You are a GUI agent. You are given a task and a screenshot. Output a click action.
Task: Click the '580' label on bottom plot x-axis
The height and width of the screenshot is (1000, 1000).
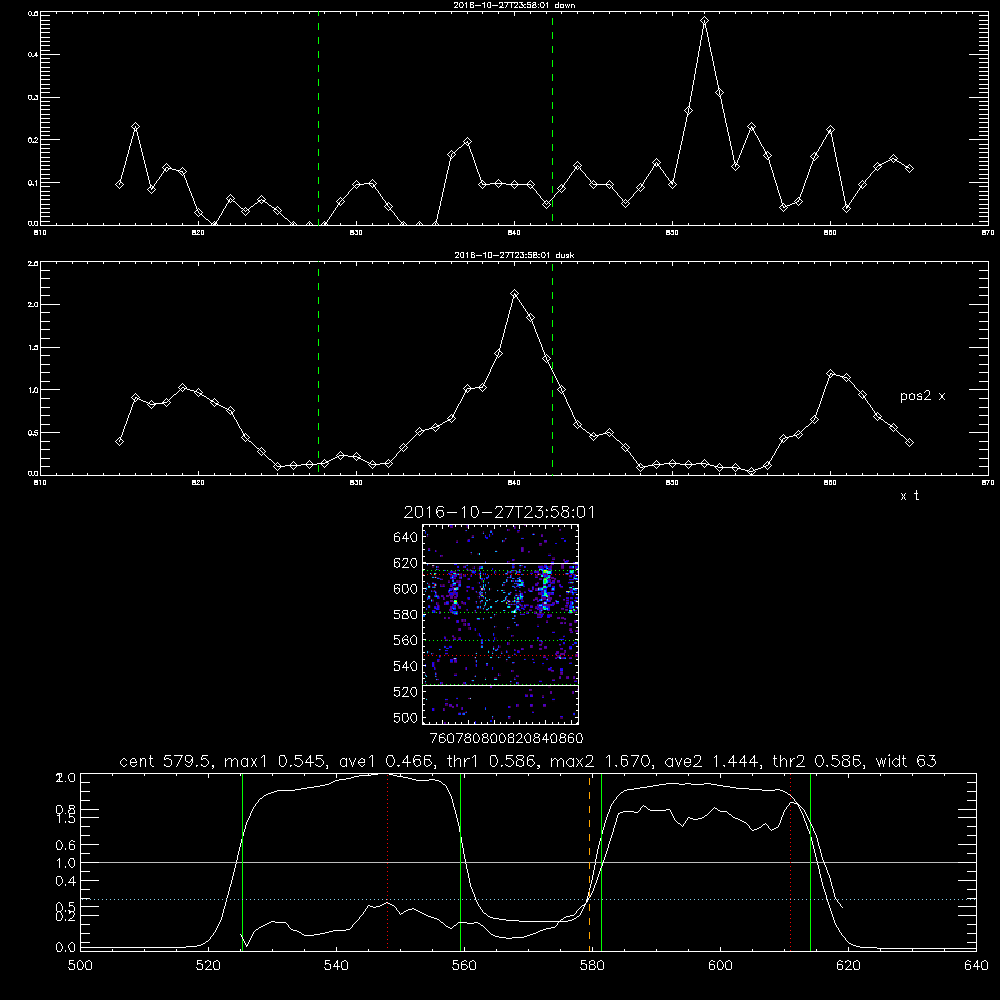[592, 966]
